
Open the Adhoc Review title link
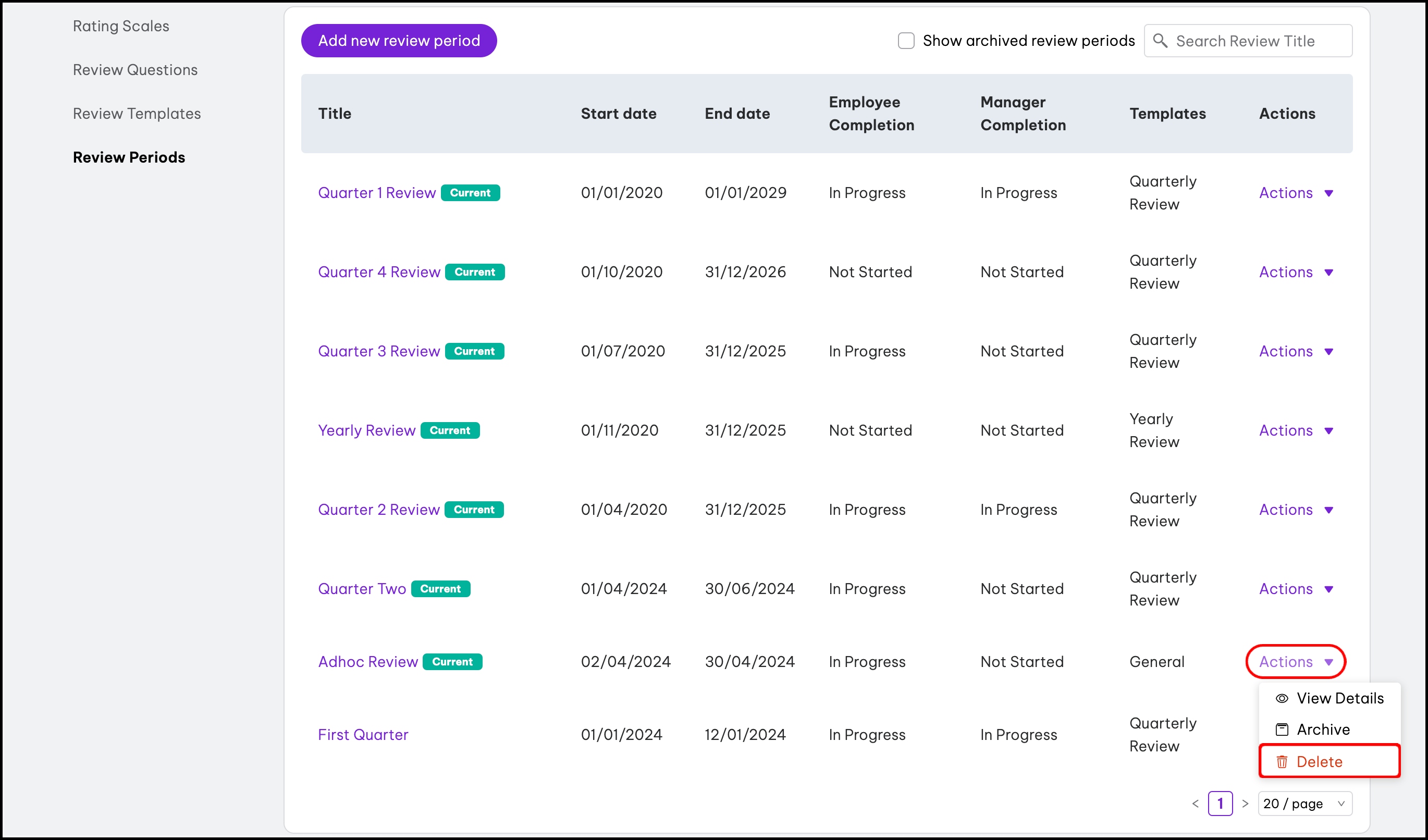click(368, 662)
